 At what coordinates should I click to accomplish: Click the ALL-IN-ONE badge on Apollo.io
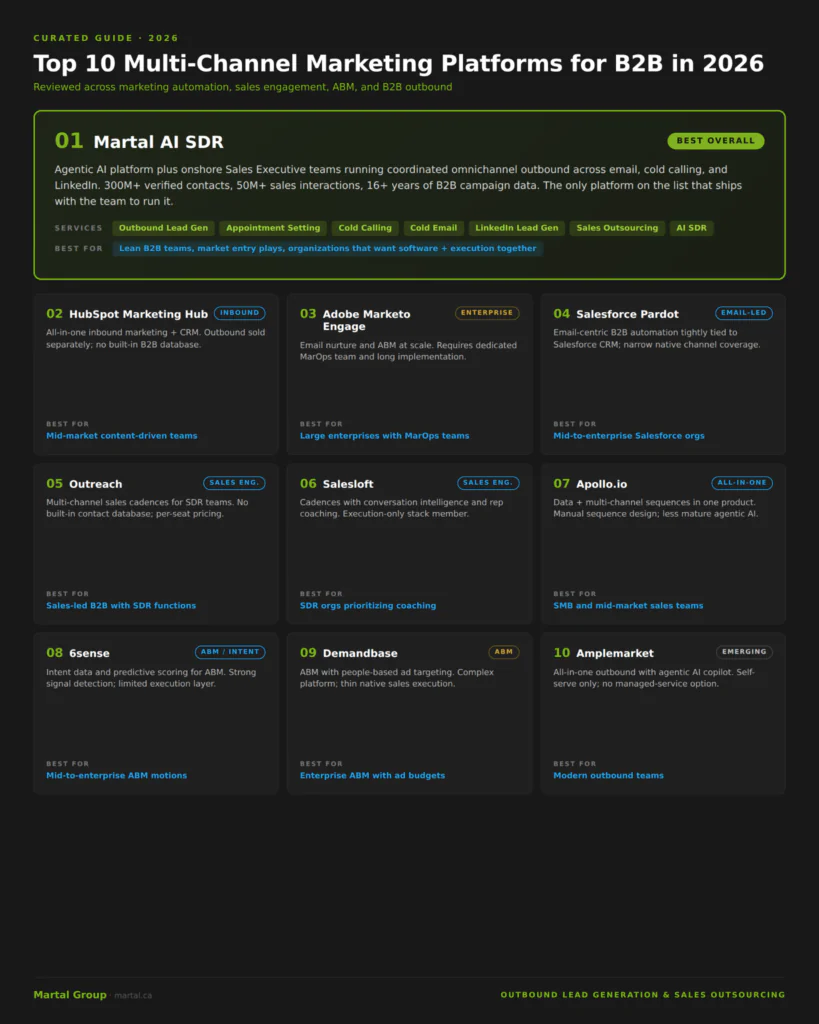pos(741,483)
